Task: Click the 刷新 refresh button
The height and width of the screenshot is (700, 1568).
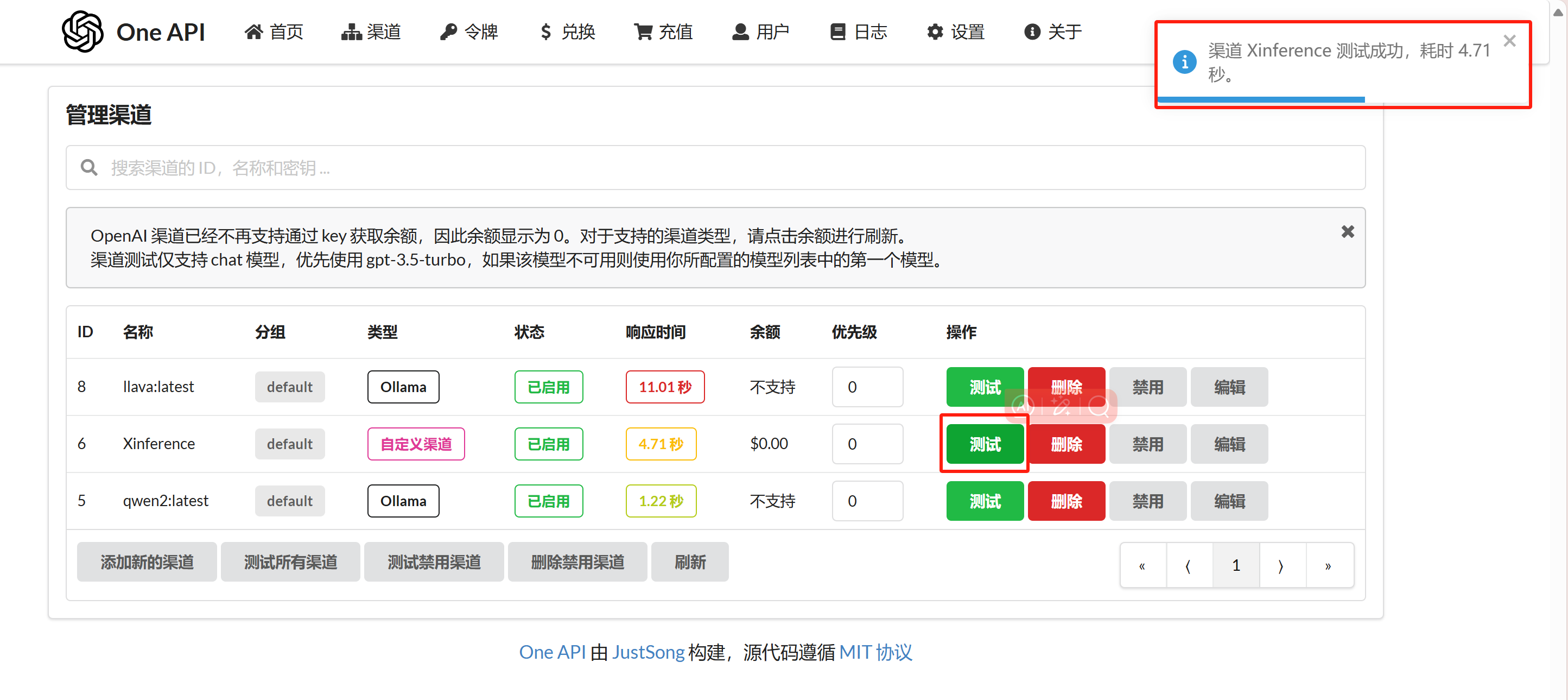Action: coord(690,562)
